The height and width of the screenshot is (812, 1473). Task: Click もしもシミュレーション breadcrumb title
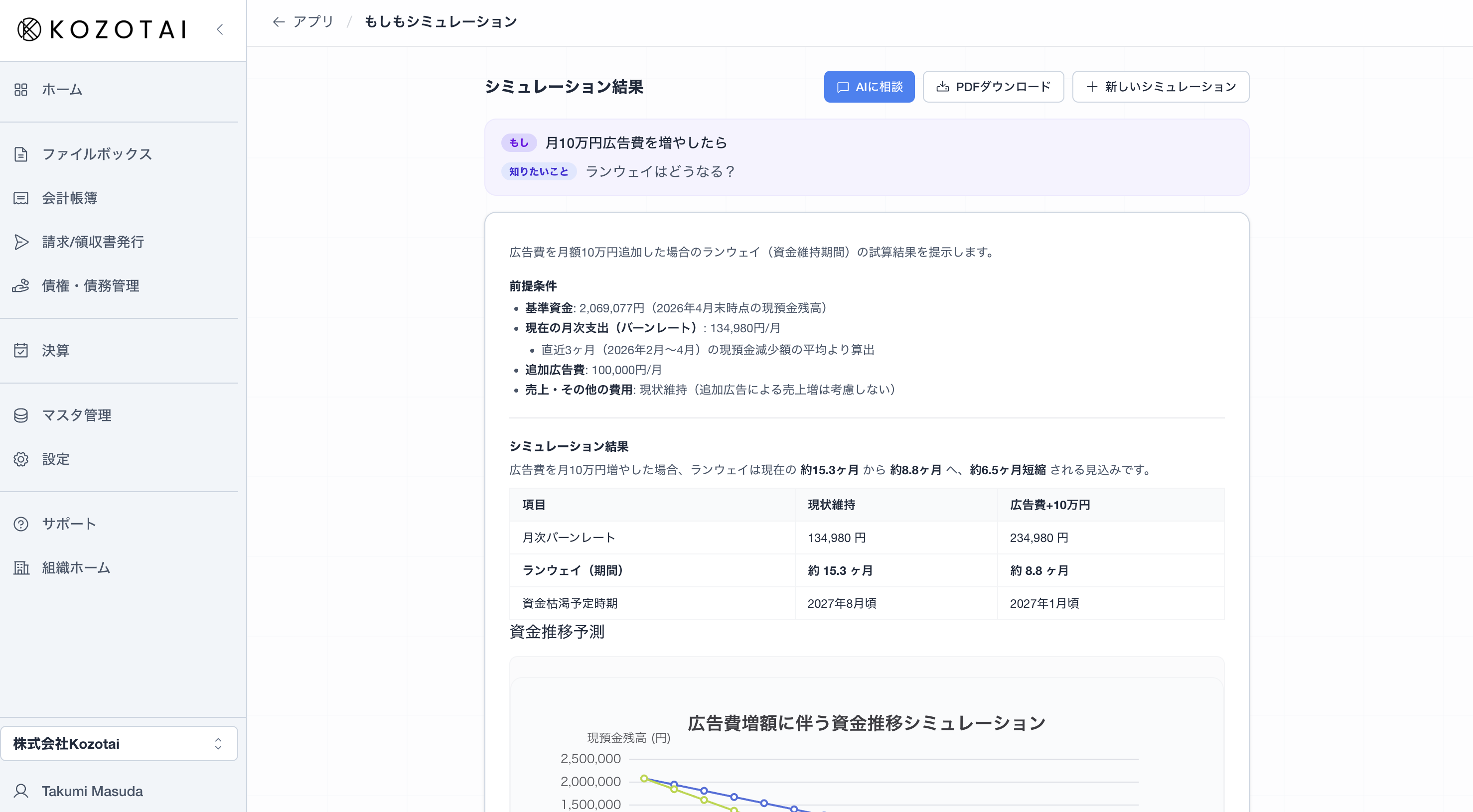point(441,22)
